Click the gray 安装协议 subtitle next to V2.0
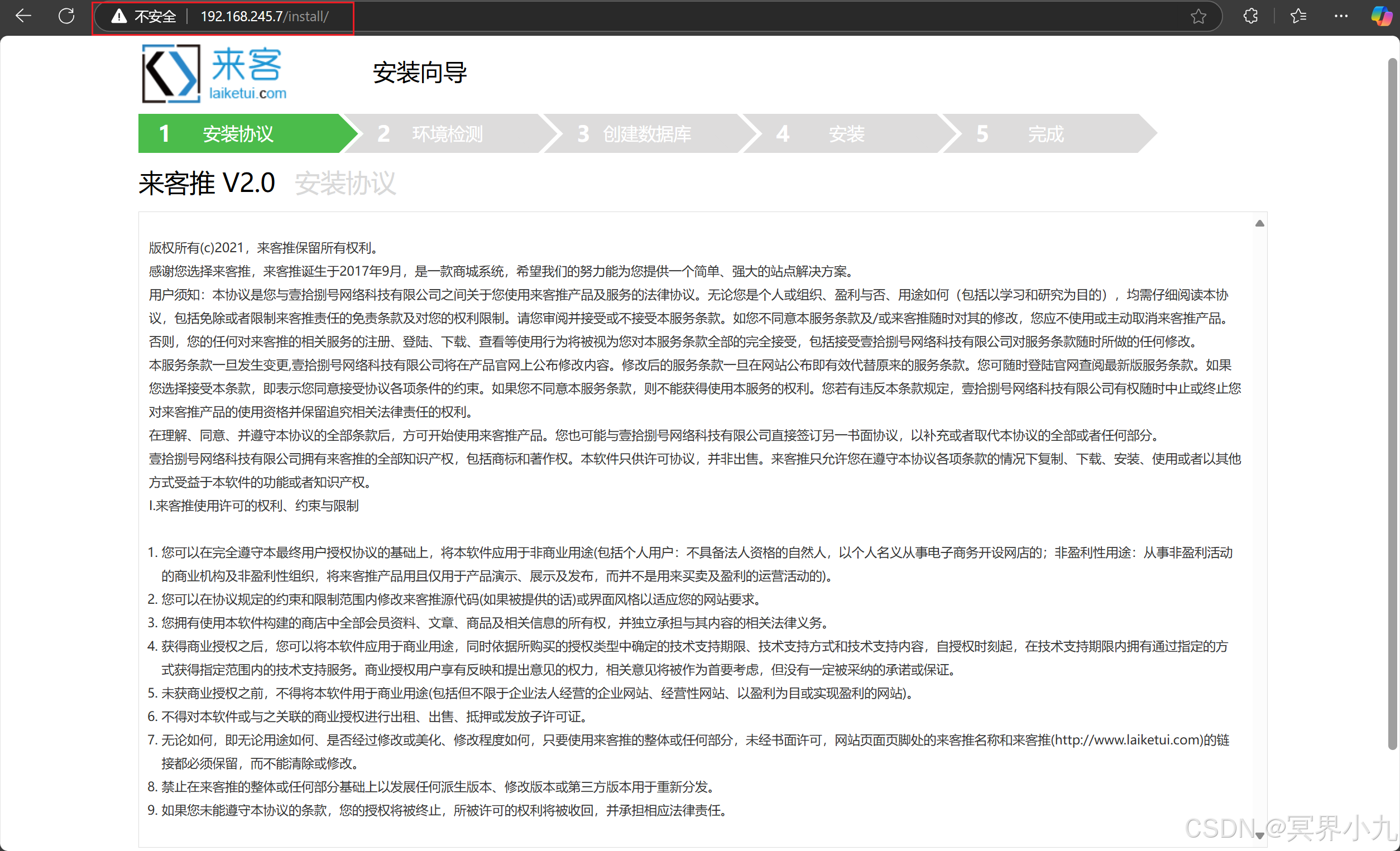 [345, 183]
